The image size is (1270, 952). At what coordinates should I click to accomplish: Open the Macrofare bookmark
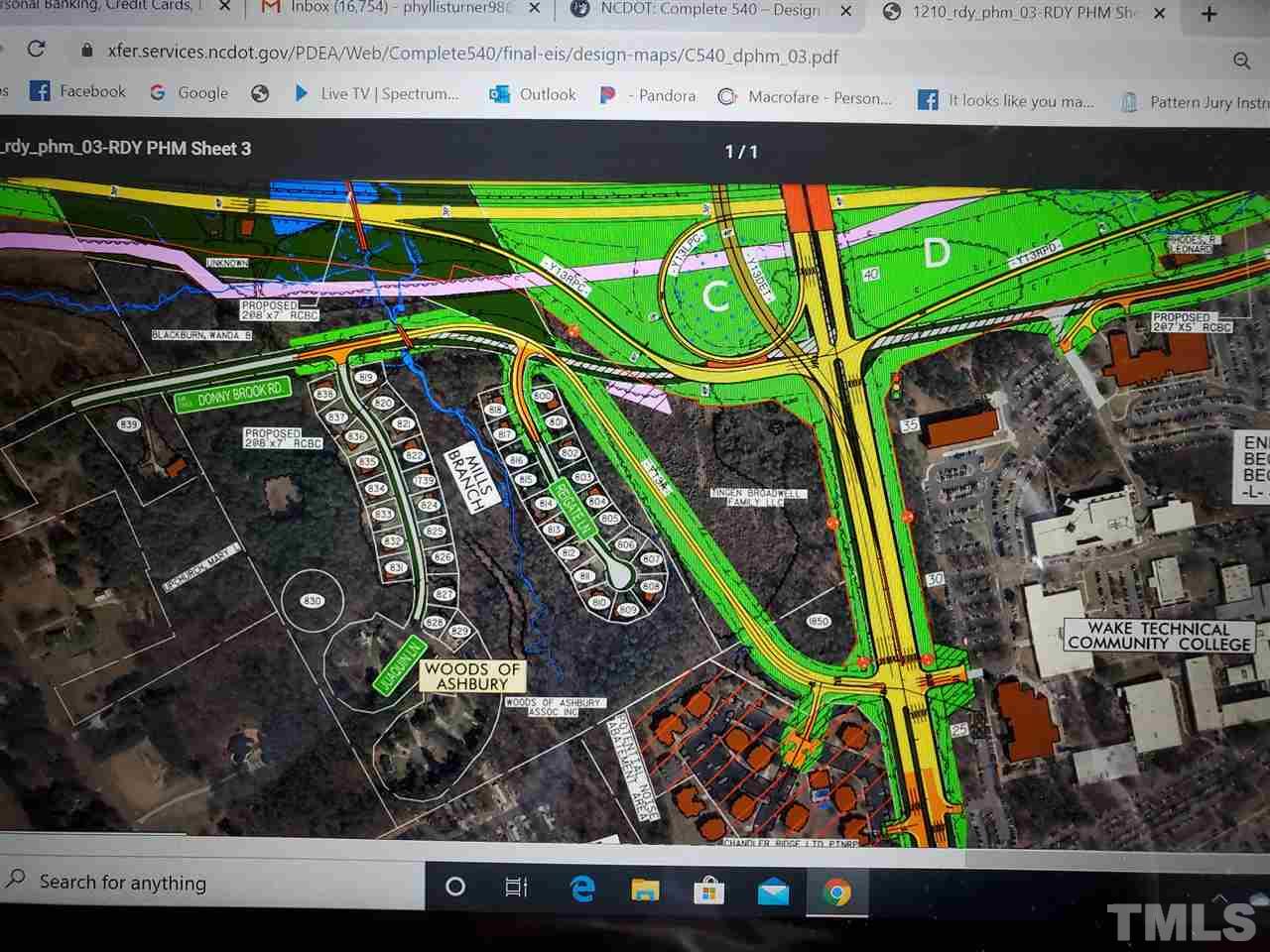tap(805, 97)
